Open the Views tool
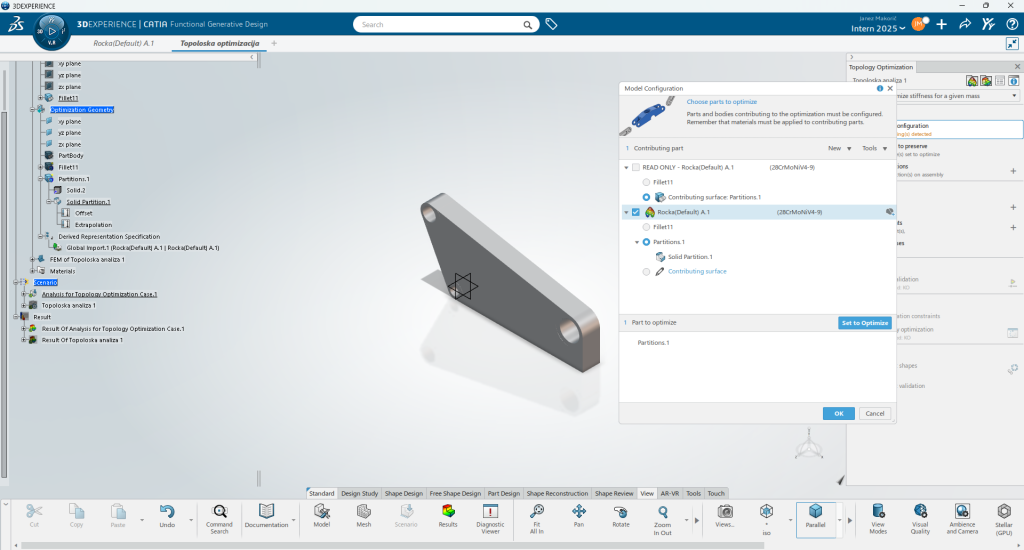 coord(724,516)
